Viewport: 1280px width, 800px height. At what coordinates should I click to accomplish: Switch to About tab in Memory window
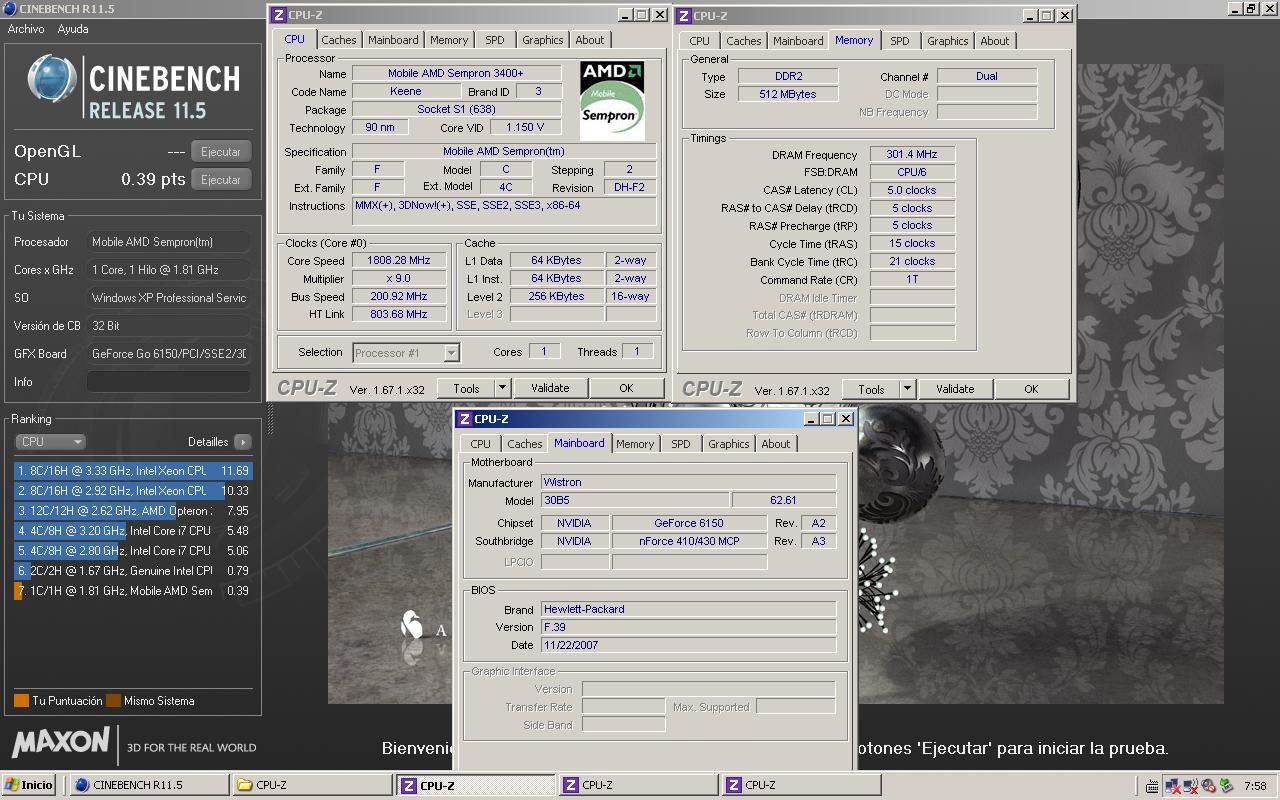[x=994, y=41]
